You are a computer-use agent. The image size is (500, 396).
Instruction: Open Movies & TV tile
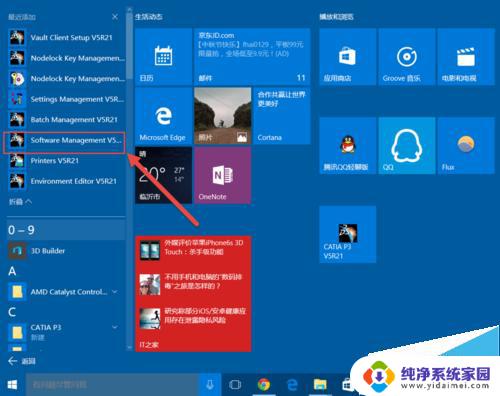pos(466,57)
